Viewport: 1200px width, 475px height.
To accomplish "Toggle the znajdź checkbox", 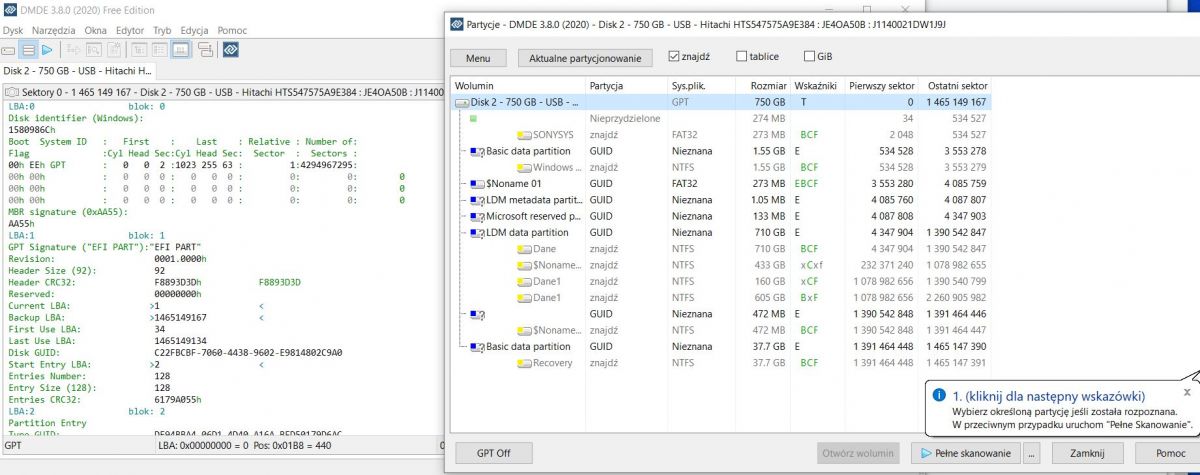I will coord(674,57).
